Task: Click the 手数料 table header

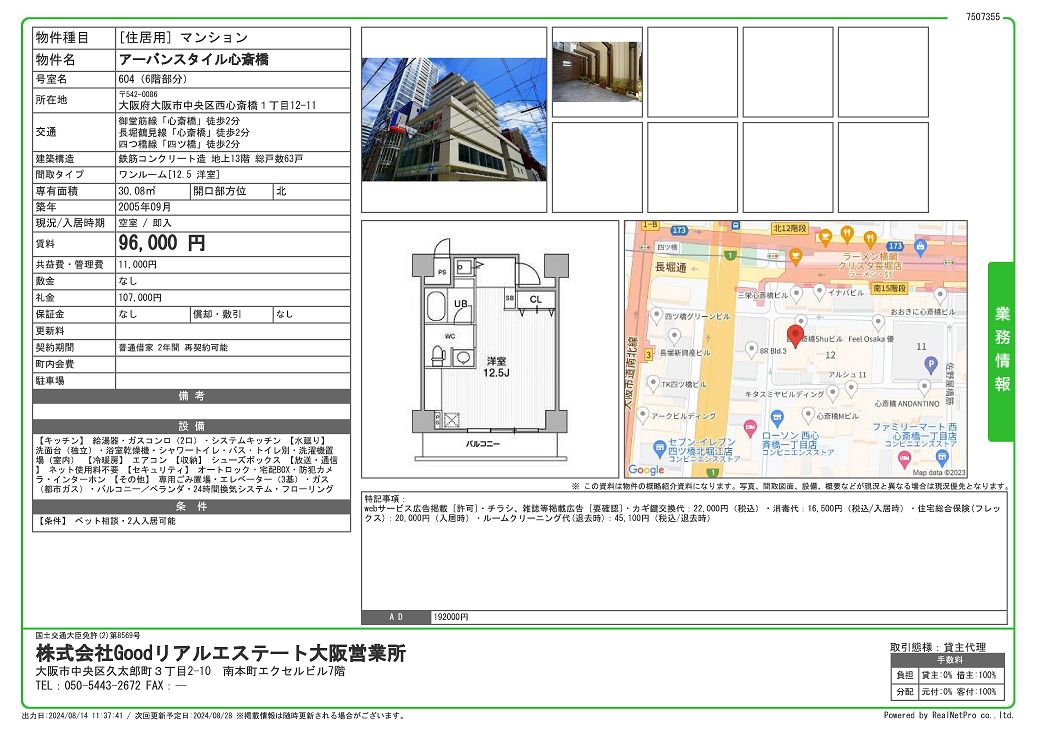Action: [x=950, y=661]
